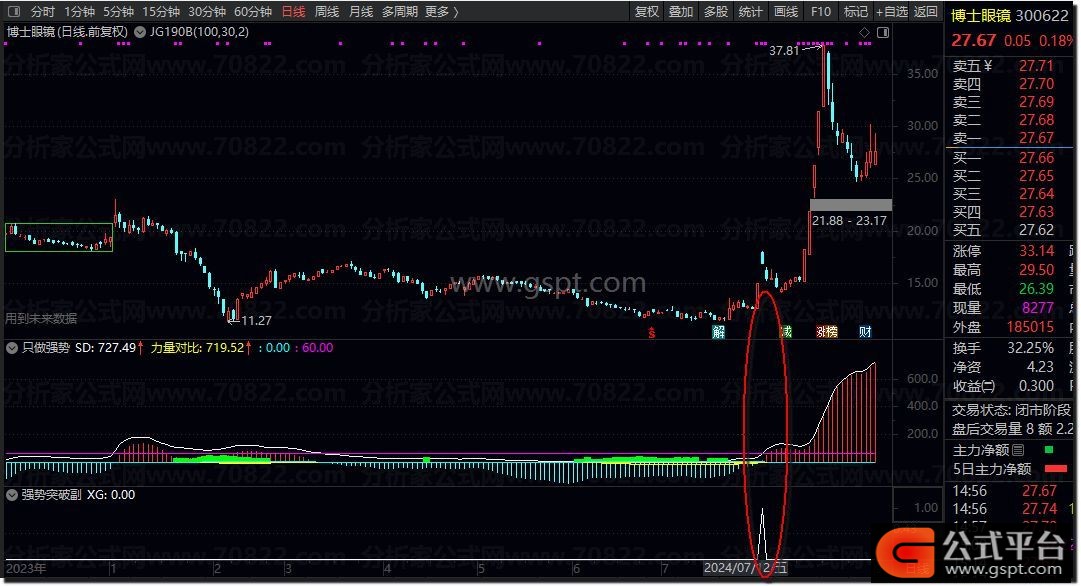Click the XG: 0.00 indicator value
Viewport: 1081px width, 586px height.
coord(111,495)
